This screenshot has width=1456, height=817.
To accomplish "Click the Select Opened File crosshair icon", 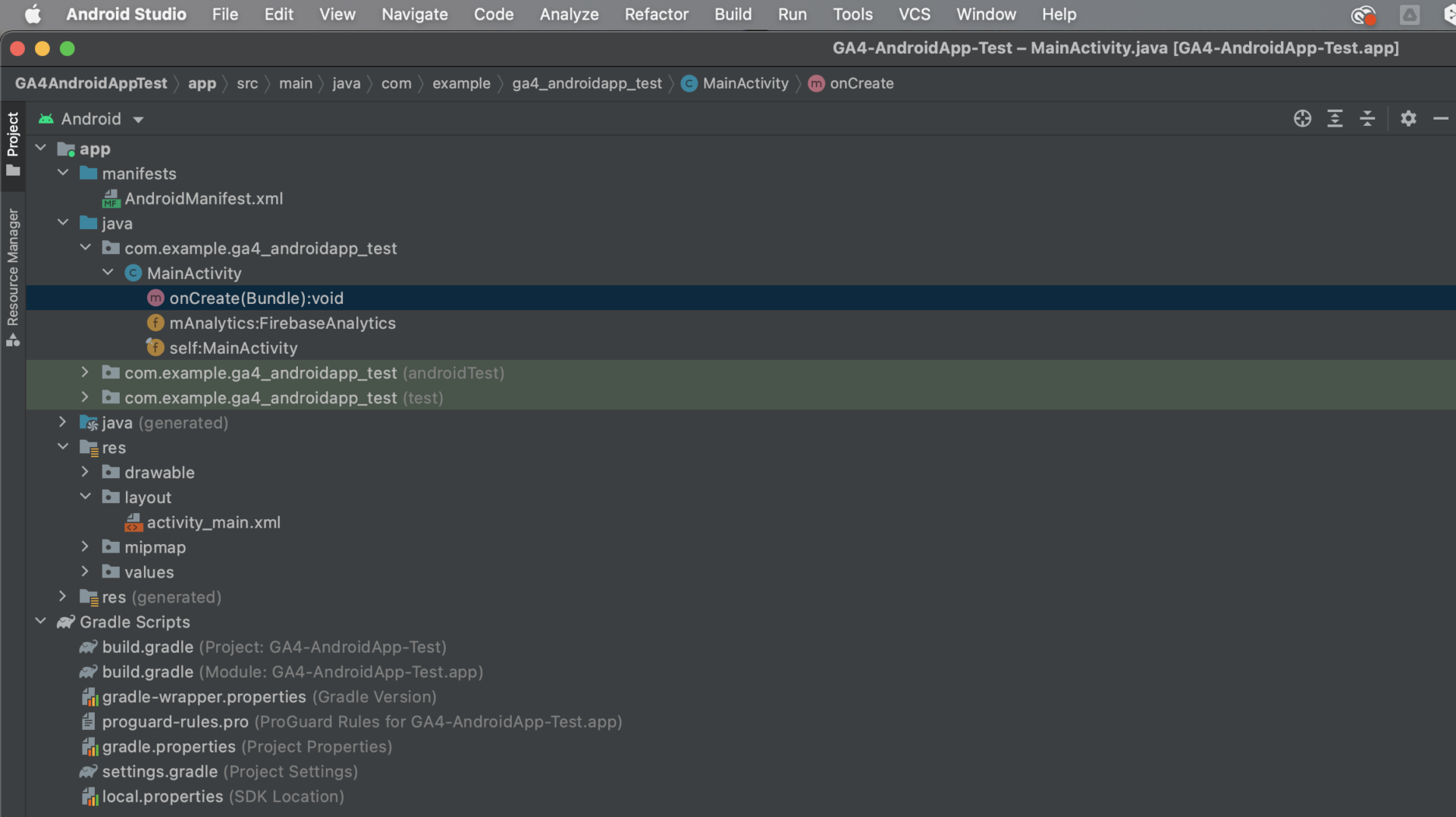I will [1302, 118].
